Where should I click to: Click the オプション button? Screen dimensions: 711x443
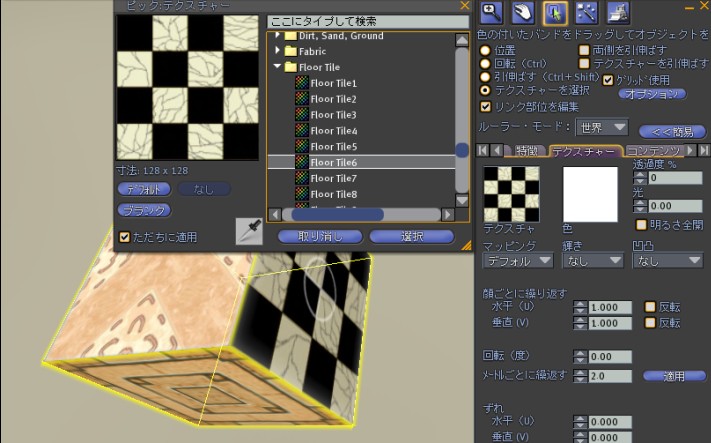tap(652, 94)
